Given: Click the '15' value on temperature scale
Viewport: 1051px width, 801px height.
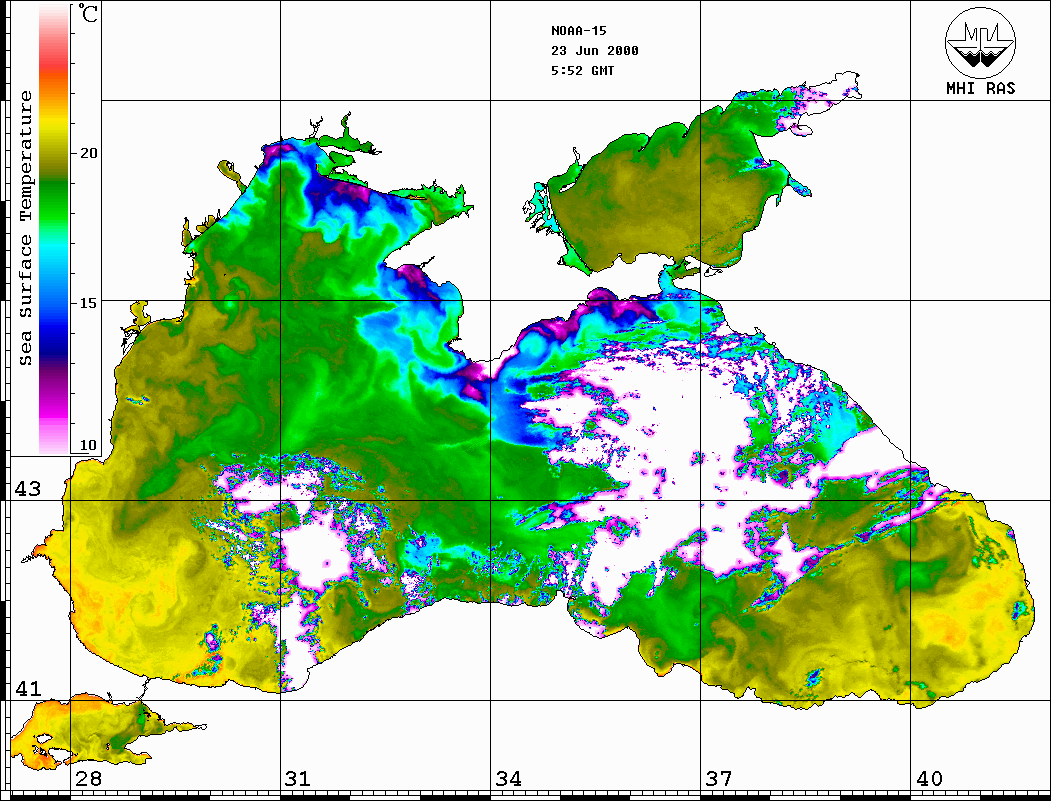Looking at the screenshot, I should coord(88,303).
